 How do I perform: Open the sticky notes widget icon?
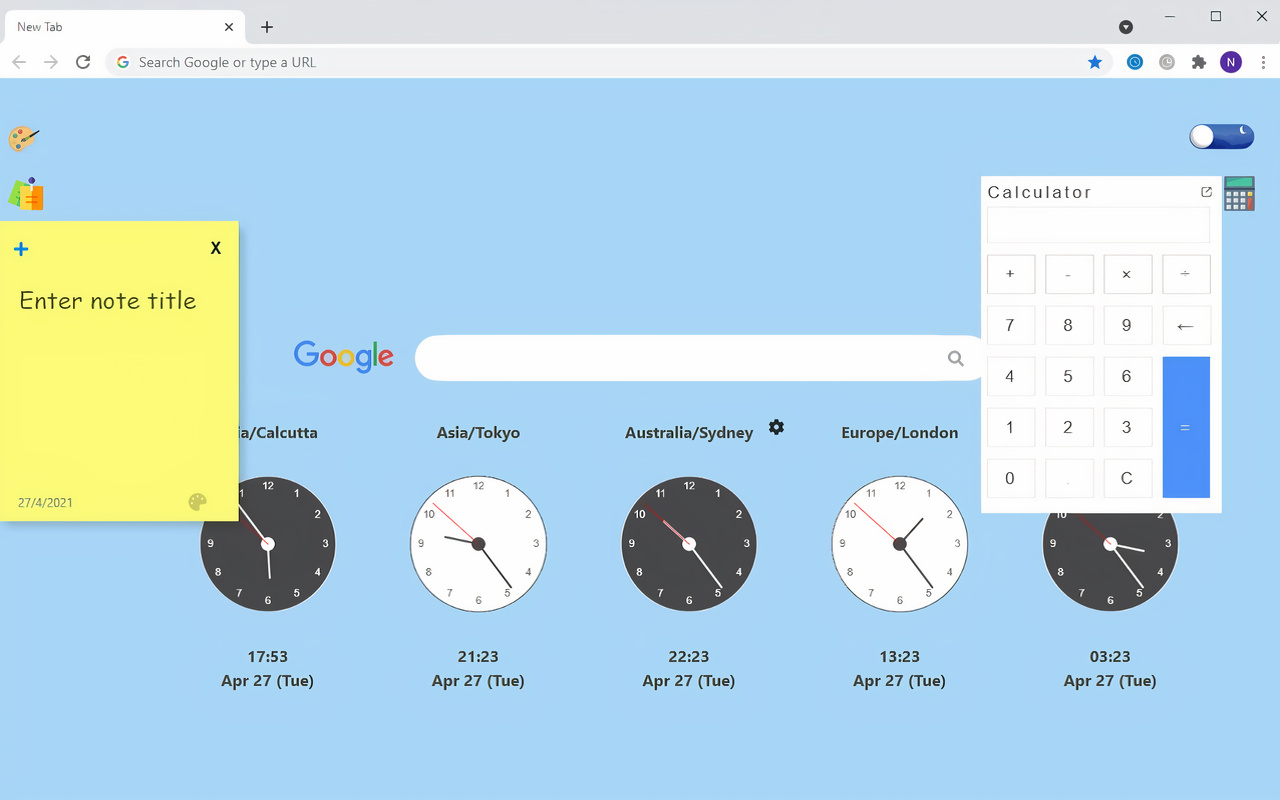tap(25, 194)
